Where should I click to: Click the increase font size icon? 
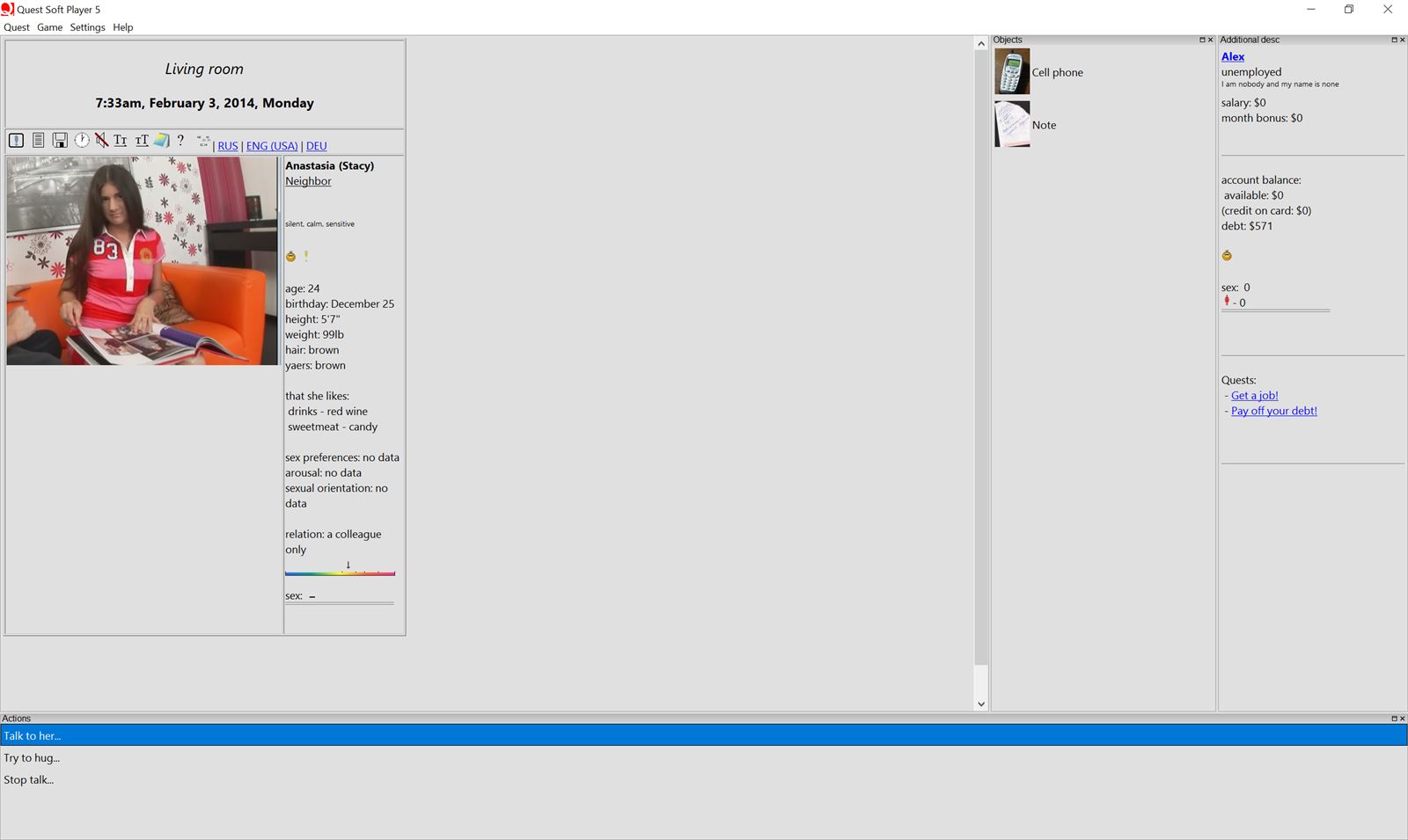(x=142, y=140)
